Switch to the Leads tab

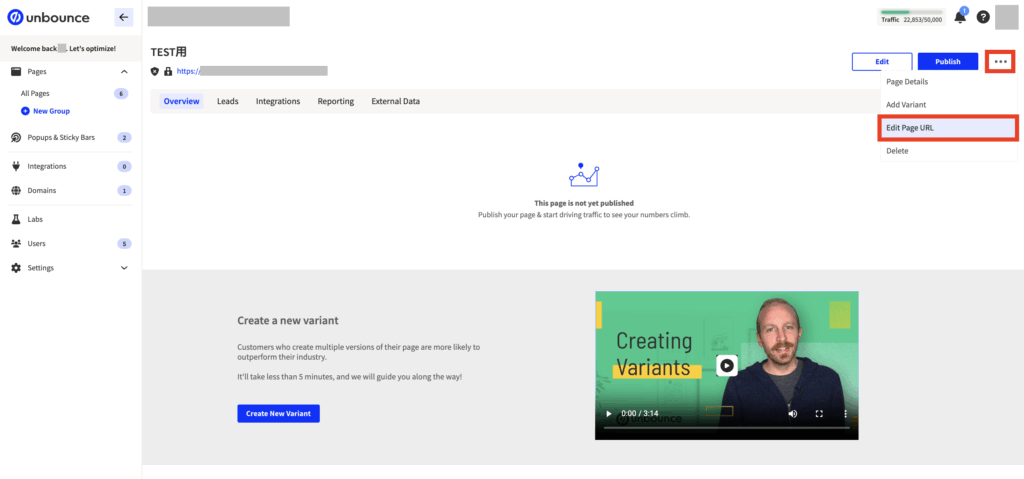[x=227, y=101]
